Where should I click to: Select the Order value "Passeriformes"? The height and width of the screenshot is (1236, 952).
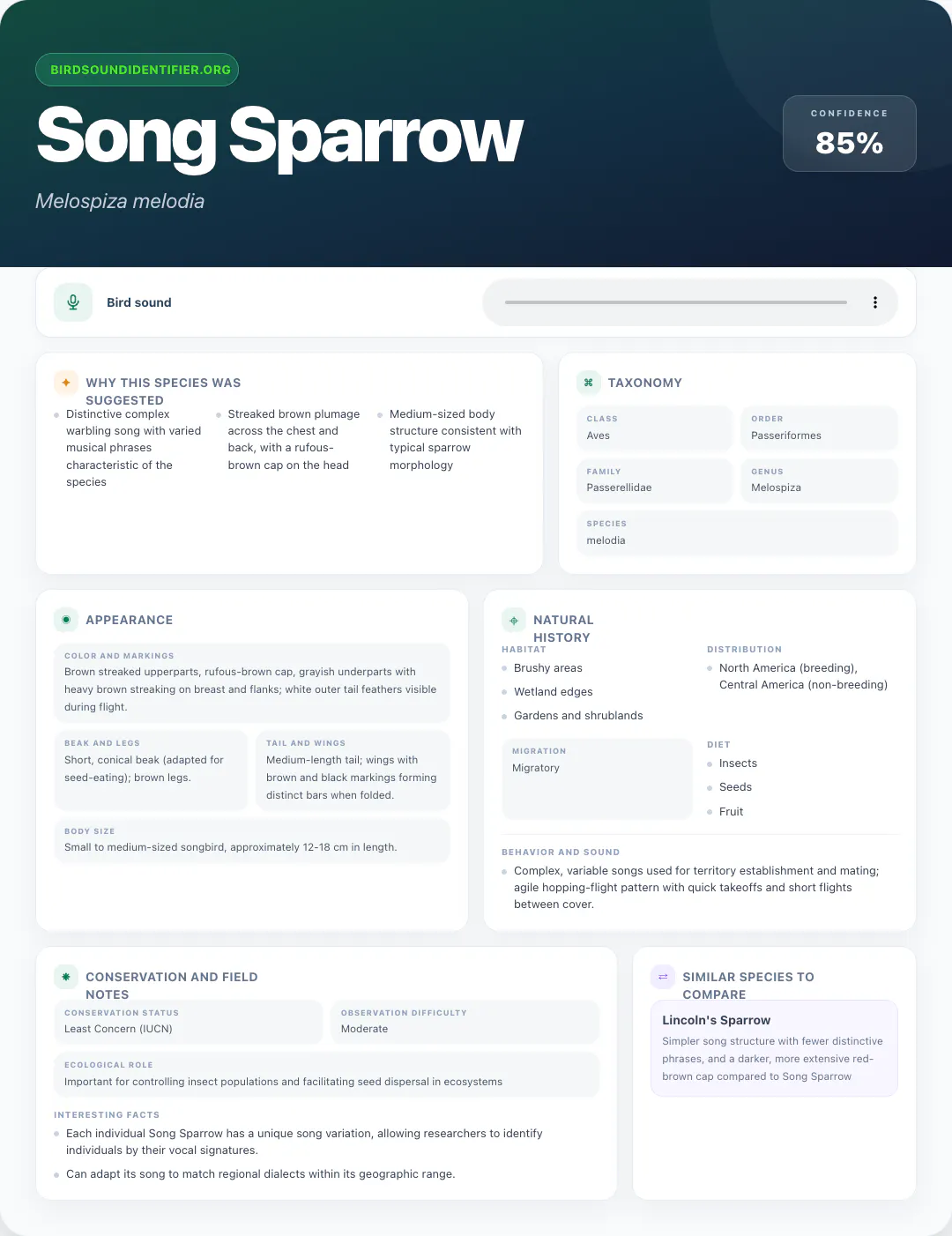click(x=786, y=436)
